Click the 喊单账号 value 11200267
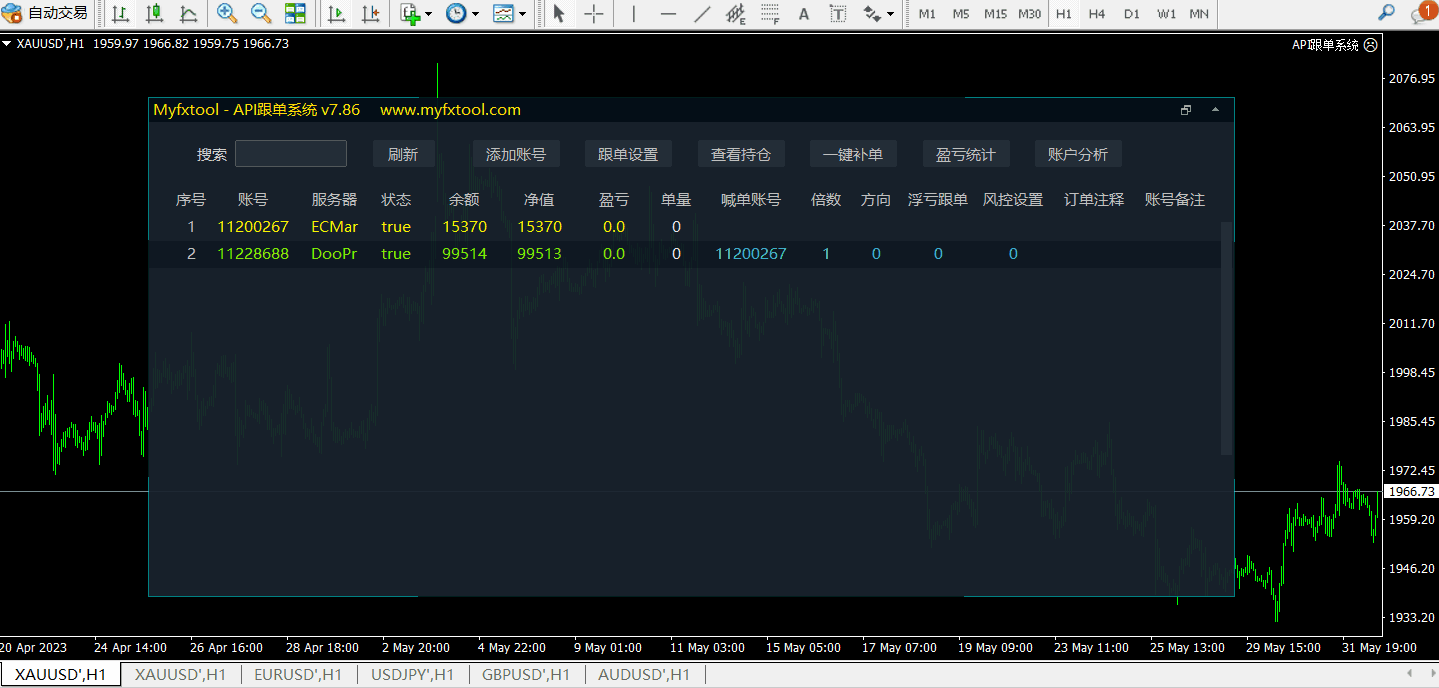The image size is (1439, 688). [x=751, y=254]
